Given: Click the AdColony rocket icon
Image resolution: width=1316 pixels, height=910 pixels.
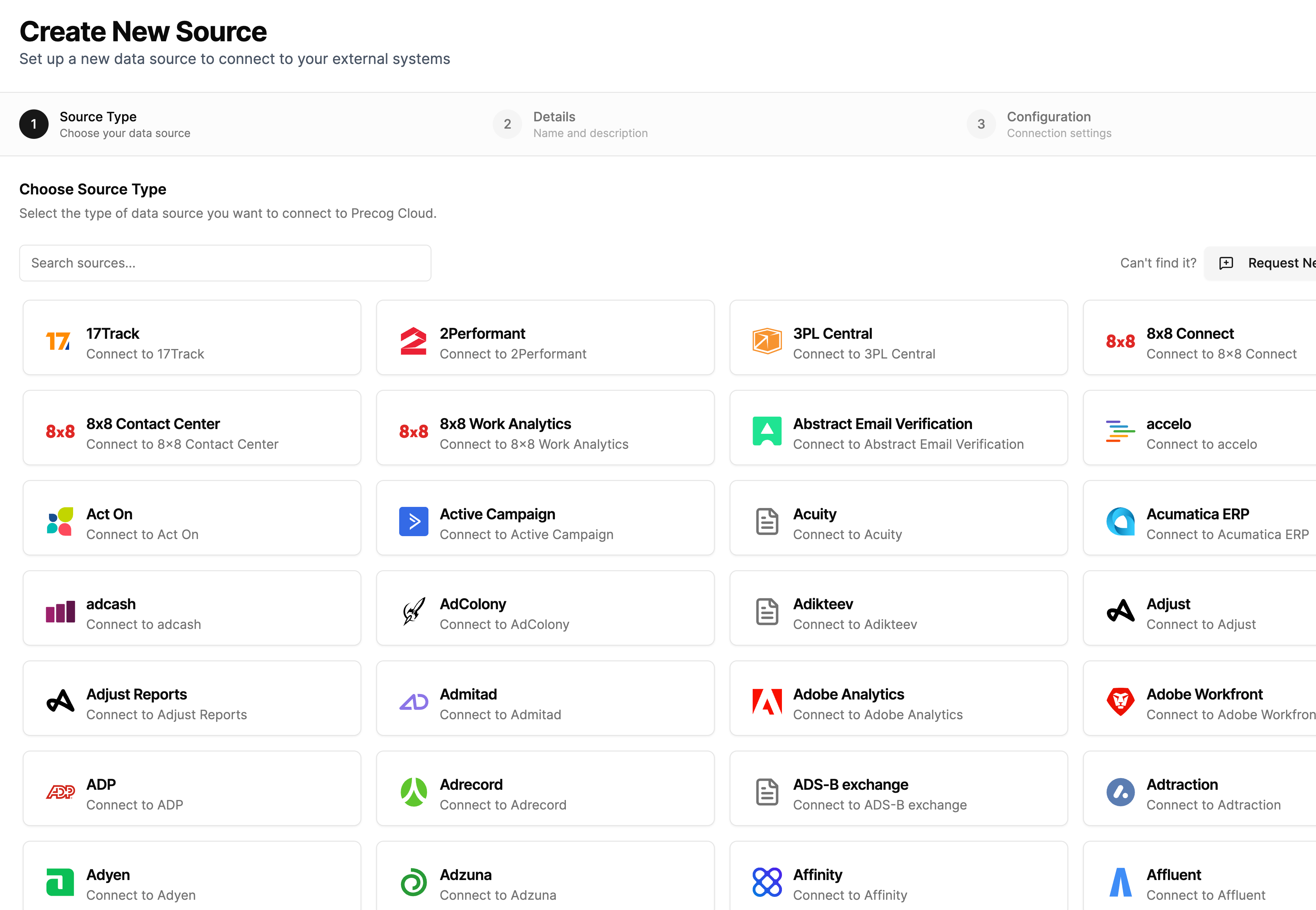Looking at the screenshot, I should (x=413, y=612).
